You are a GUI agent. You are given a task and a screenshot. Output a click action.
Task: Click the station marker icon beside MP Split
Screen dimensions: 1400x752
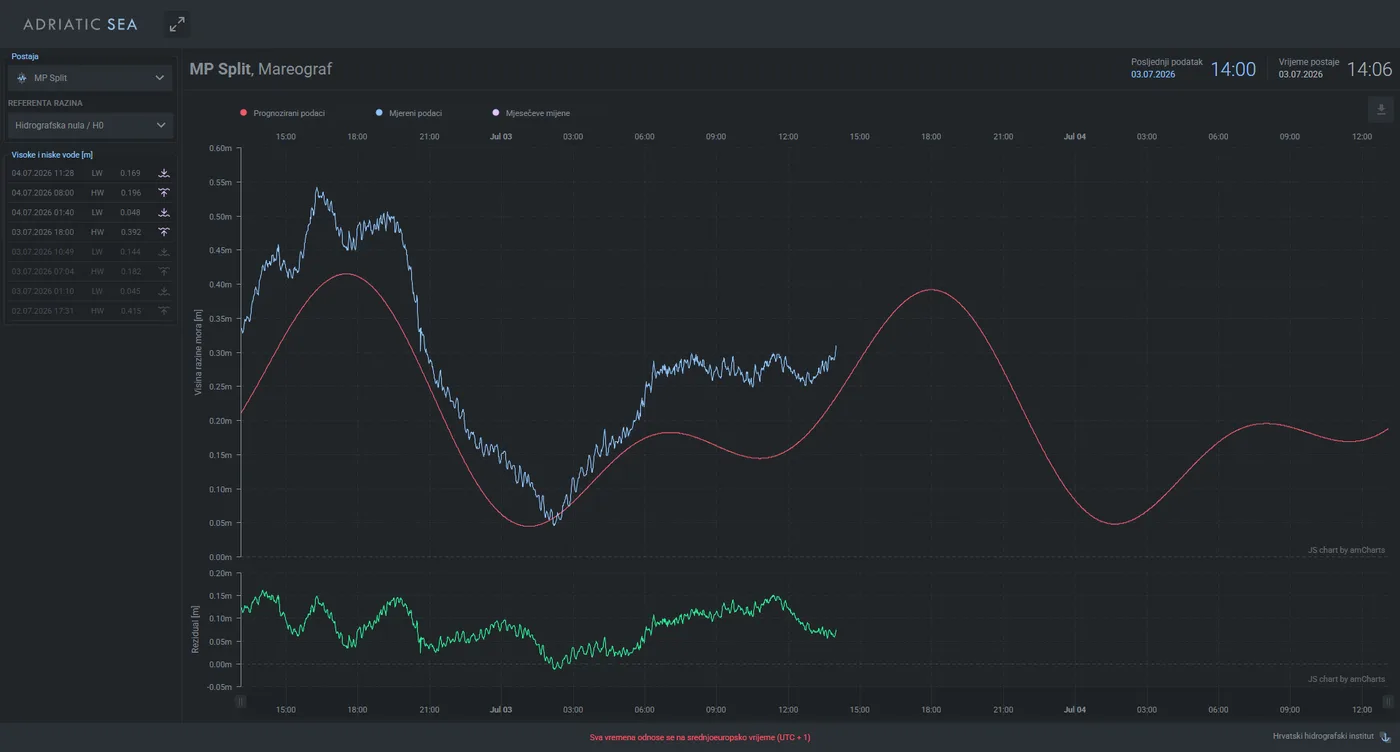click(x=22, y=78)
